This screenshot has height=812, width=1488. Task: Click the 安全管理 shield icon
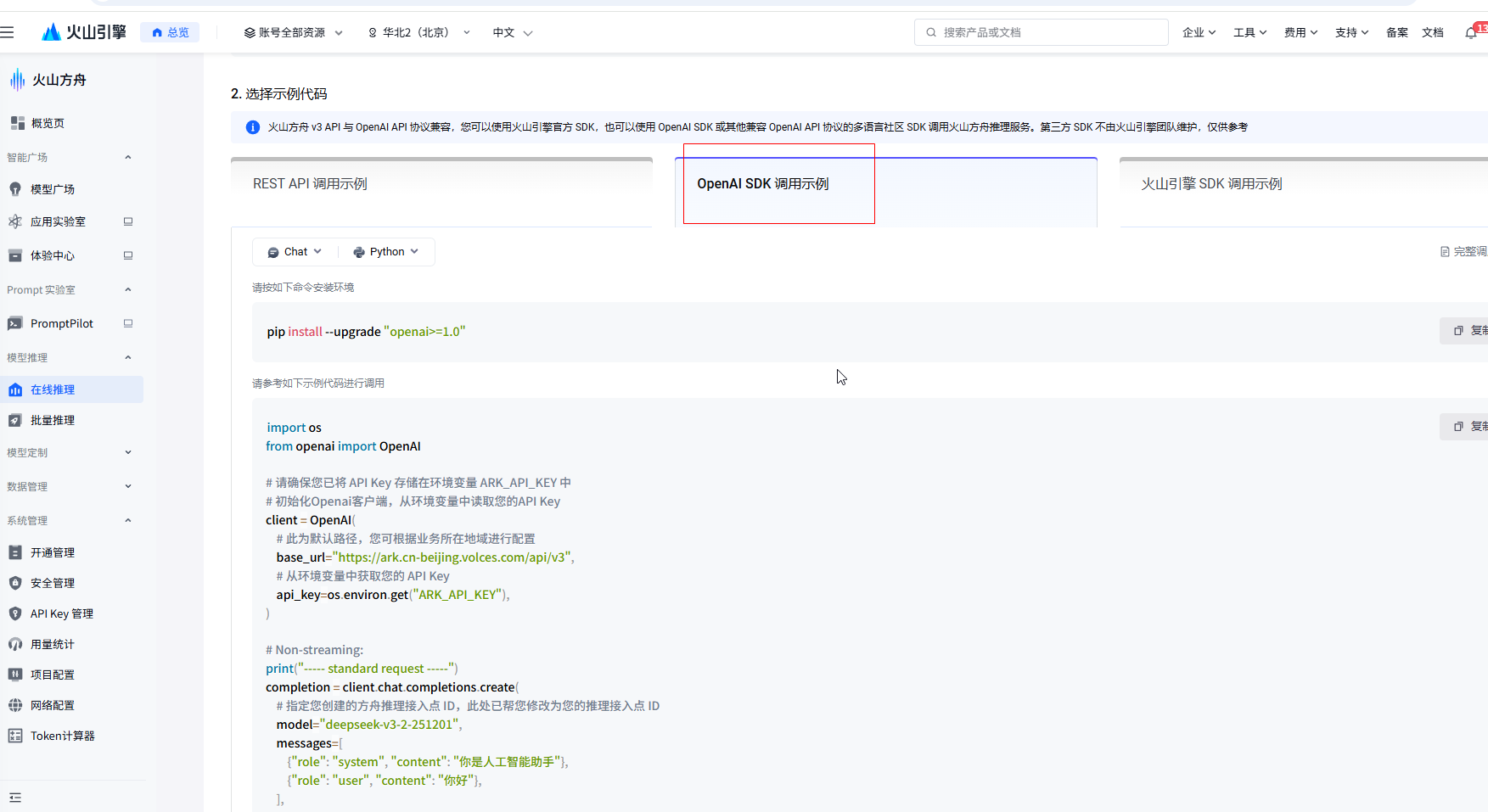point(15,583)
